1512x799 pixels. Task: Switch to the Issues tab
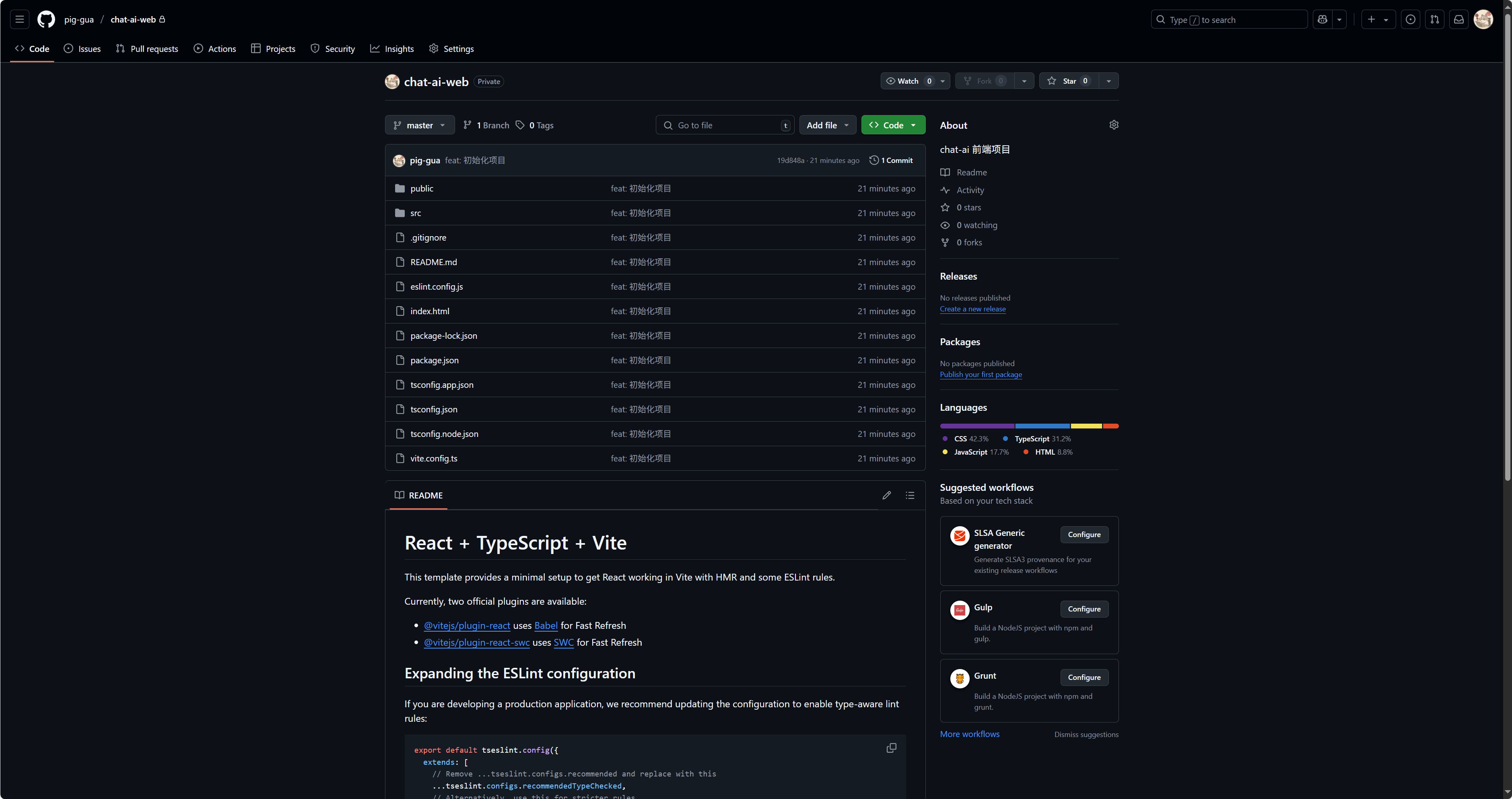pyautogui.click(x=82, y=49)
